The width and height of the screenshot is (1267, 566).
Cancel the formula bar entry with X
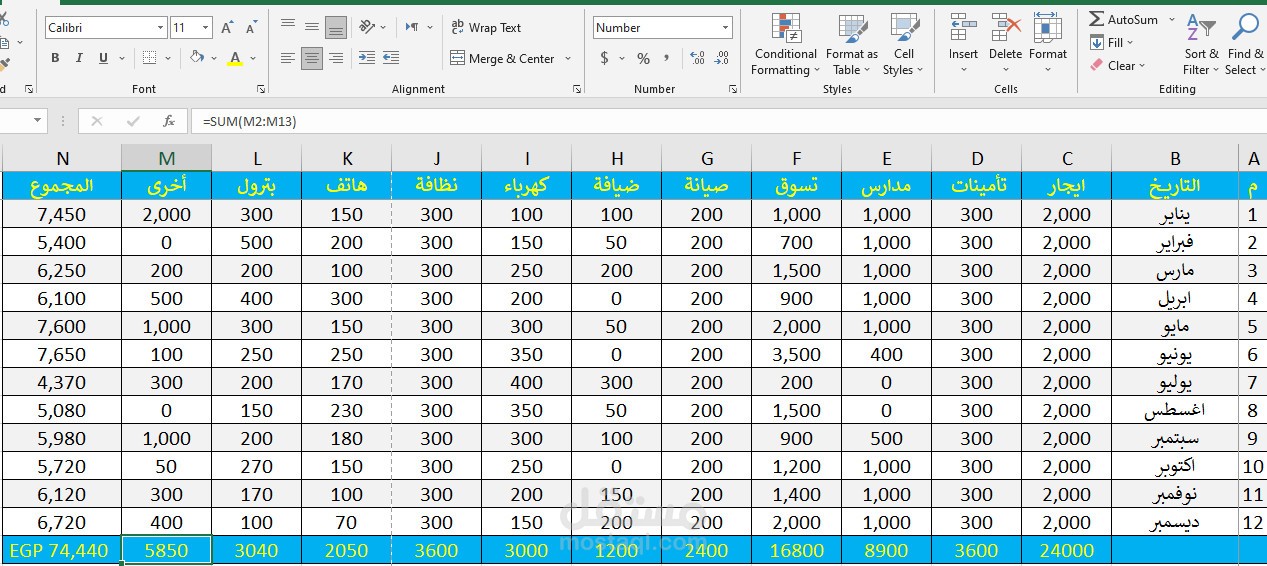click(97, 121)
